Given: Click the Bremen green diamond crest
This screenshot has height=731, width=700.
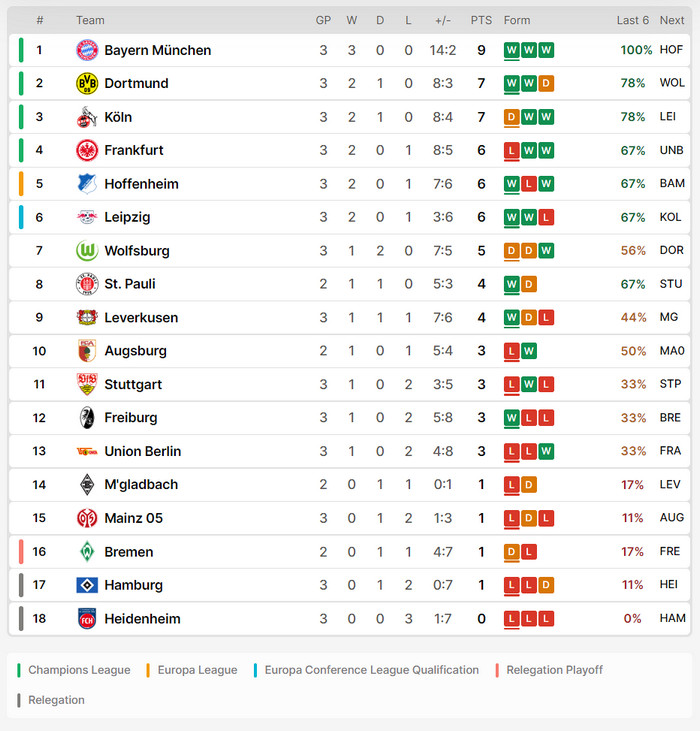Looking at the screenshot, I should tap(87, 552).
